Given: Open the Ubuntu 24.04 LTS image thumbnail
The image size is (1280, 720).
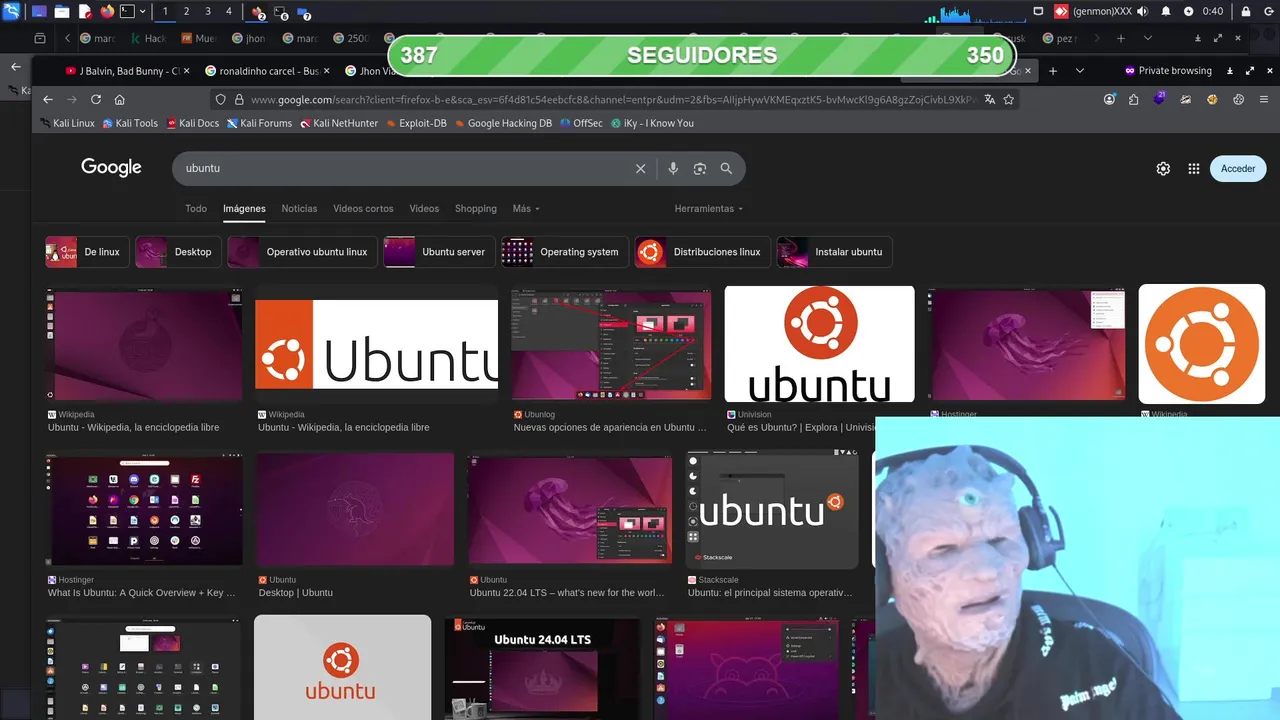Looking at the screenshot, I should (x=542, y=667).
